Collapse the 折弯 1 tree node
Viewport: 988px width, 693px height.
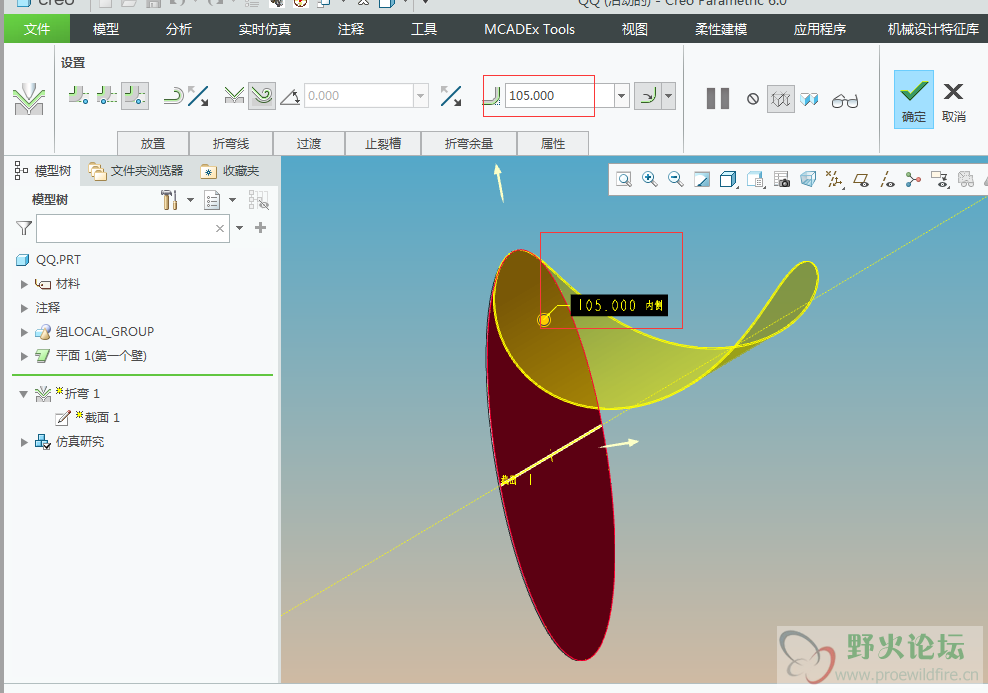[x=23, y=394]
